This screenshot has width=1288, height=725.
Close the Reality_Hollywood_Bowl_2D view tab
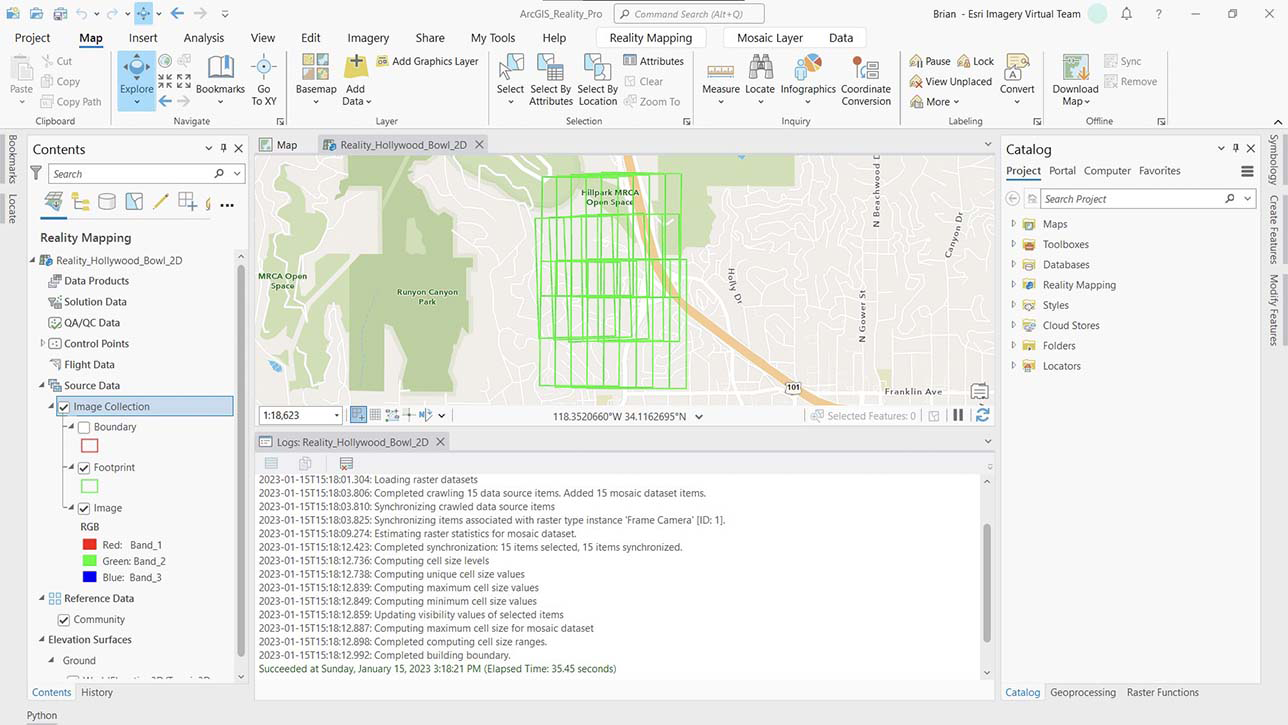coord(479,145)
